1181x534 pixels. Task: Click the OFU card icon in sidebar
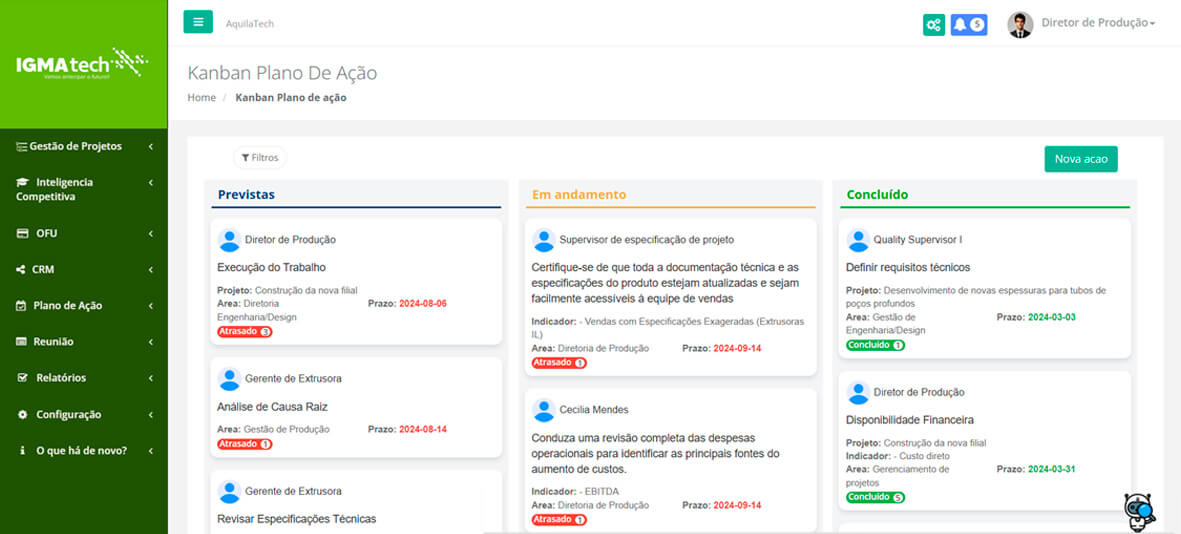pyautogui.click(x=23, y=233)
